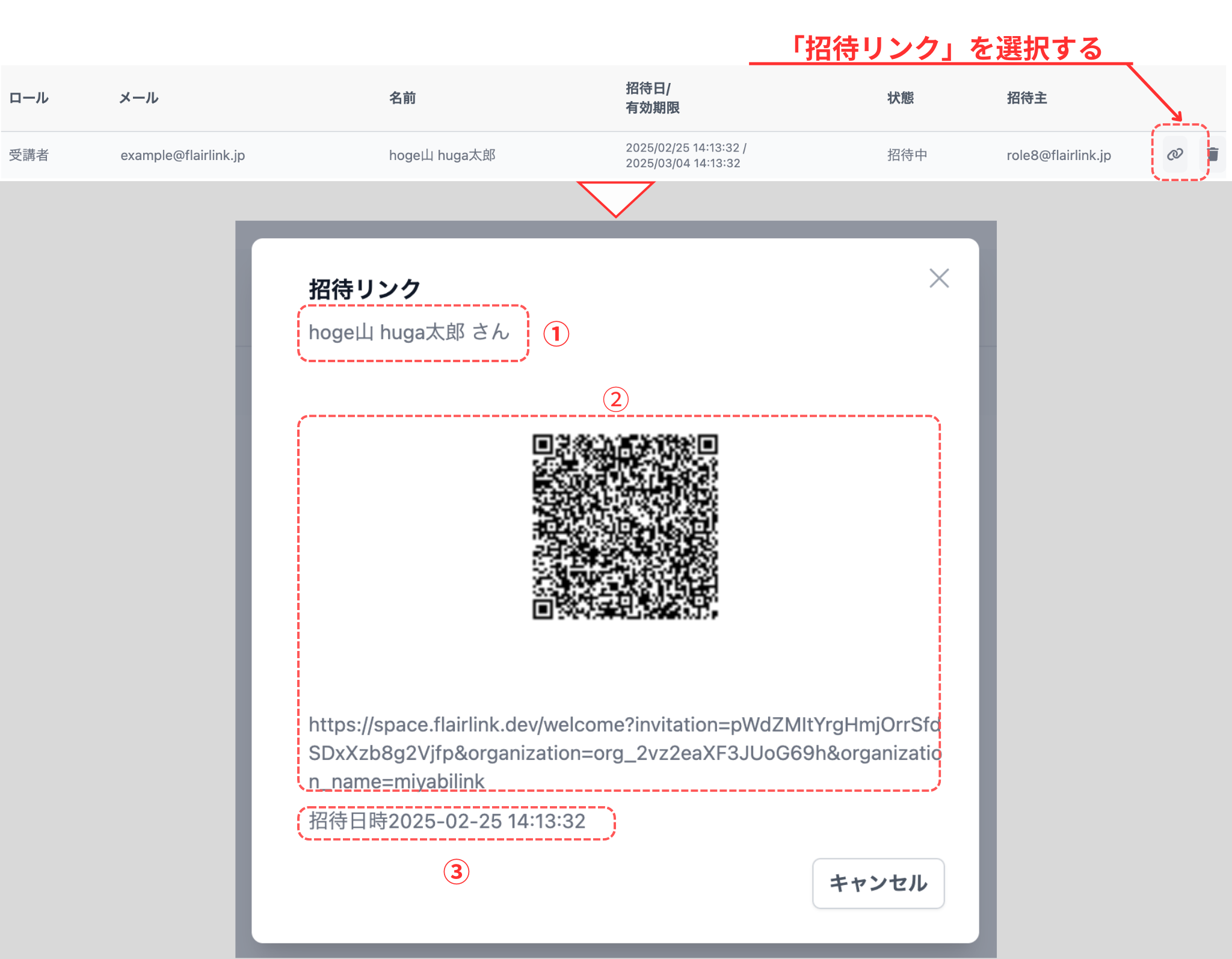Click the ロール column header
Screen dimensions: 1232x959
pos(29,98)
